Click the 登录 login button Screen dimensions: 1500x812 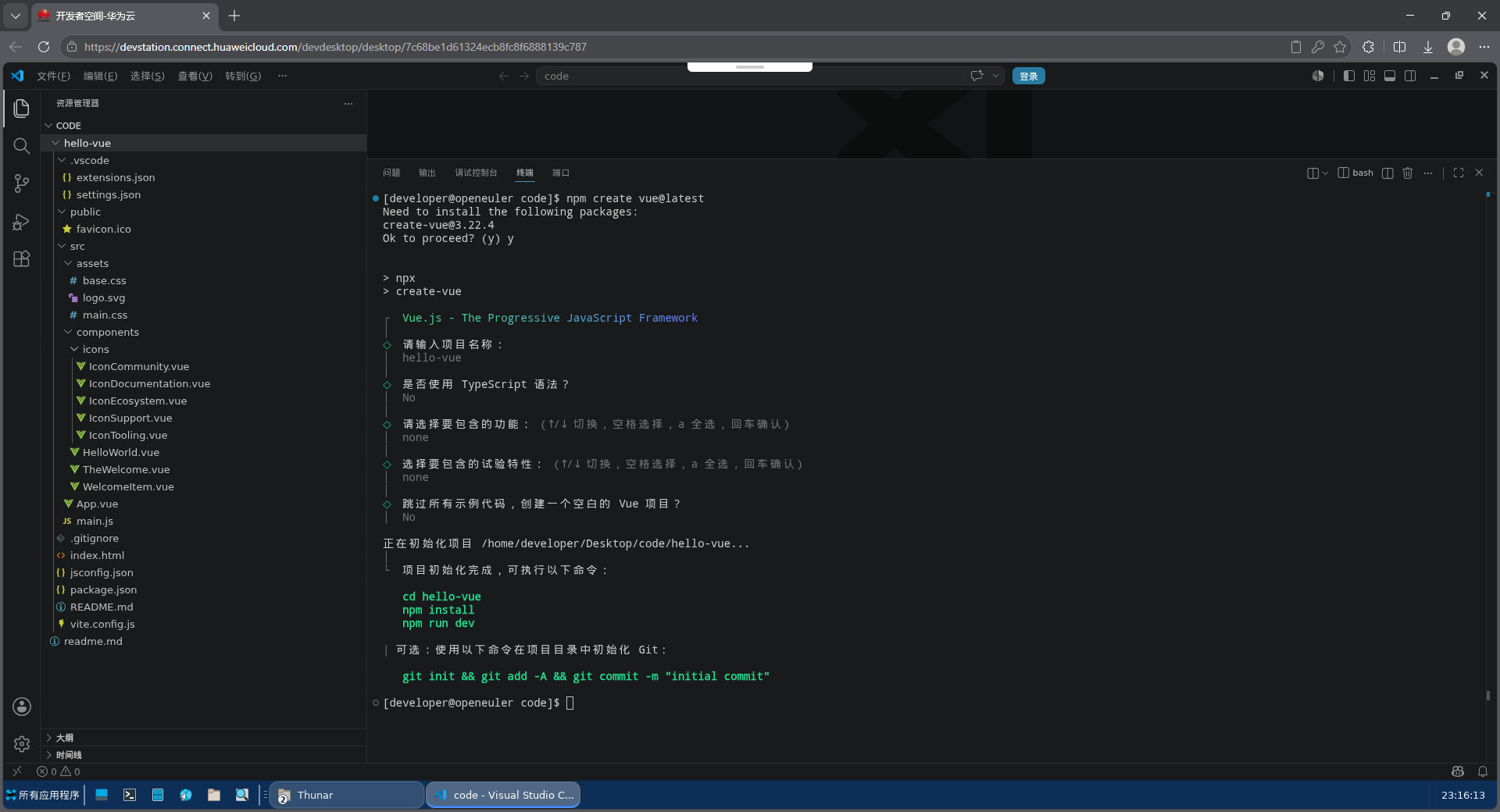1028,76
